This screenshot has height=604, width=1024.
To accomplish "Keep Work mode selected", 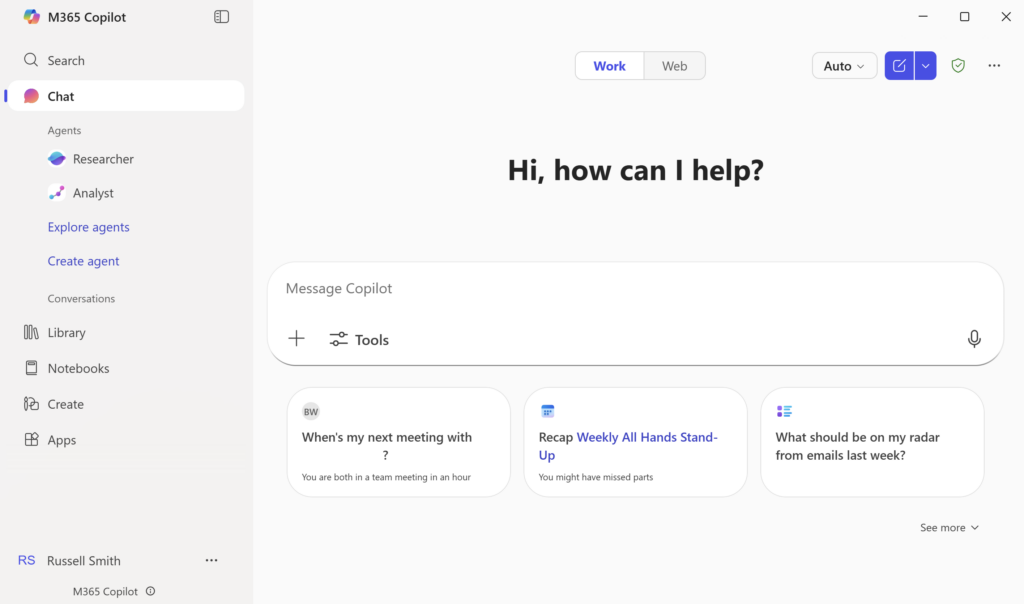I will [x=609, y=65].
